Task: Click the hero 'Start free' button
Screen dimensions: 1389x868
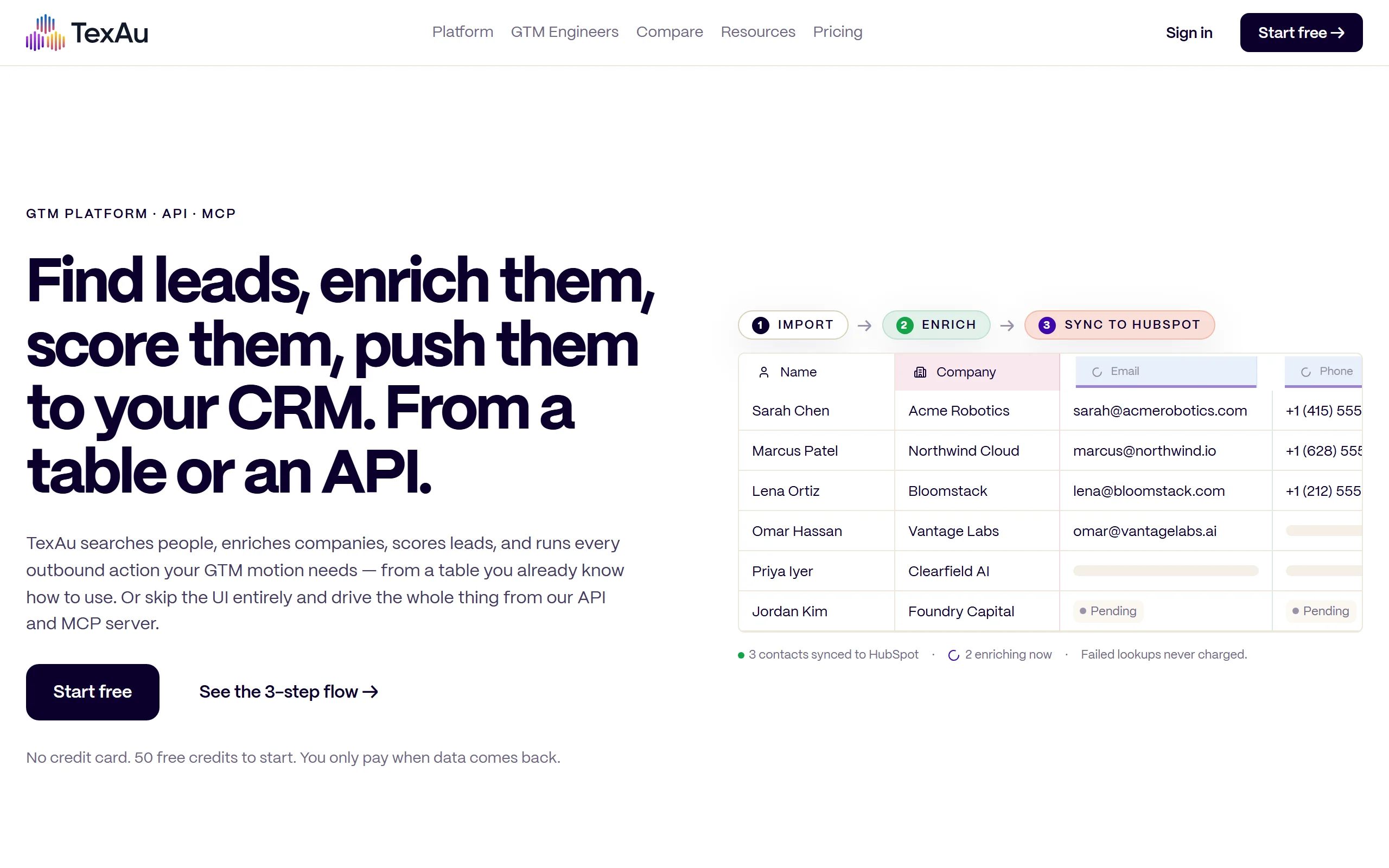Action: point(92,692)
